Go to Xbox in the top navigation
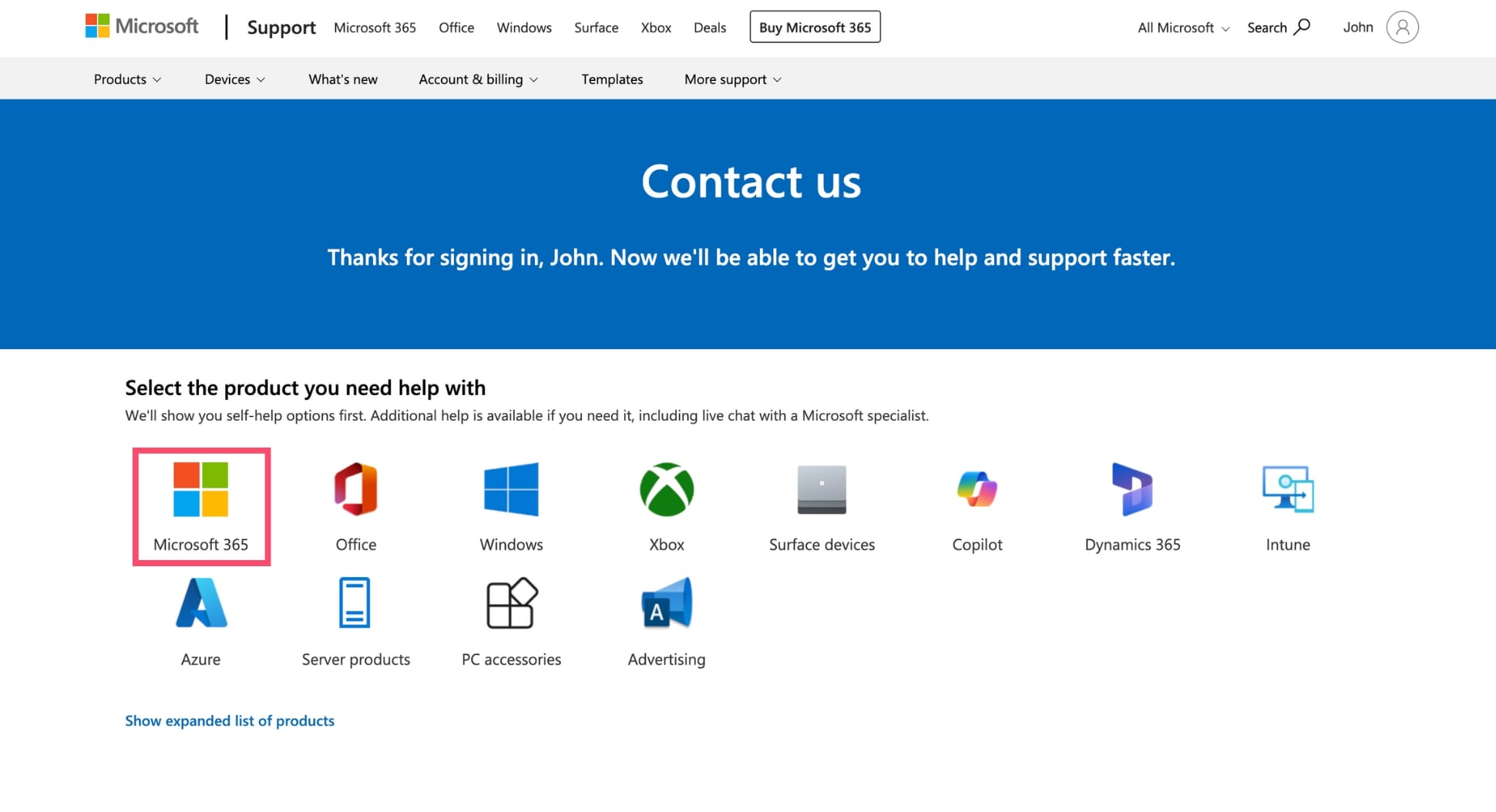Image resolution: width=1496 pixels, height=812 pixels. coord(656,28)
